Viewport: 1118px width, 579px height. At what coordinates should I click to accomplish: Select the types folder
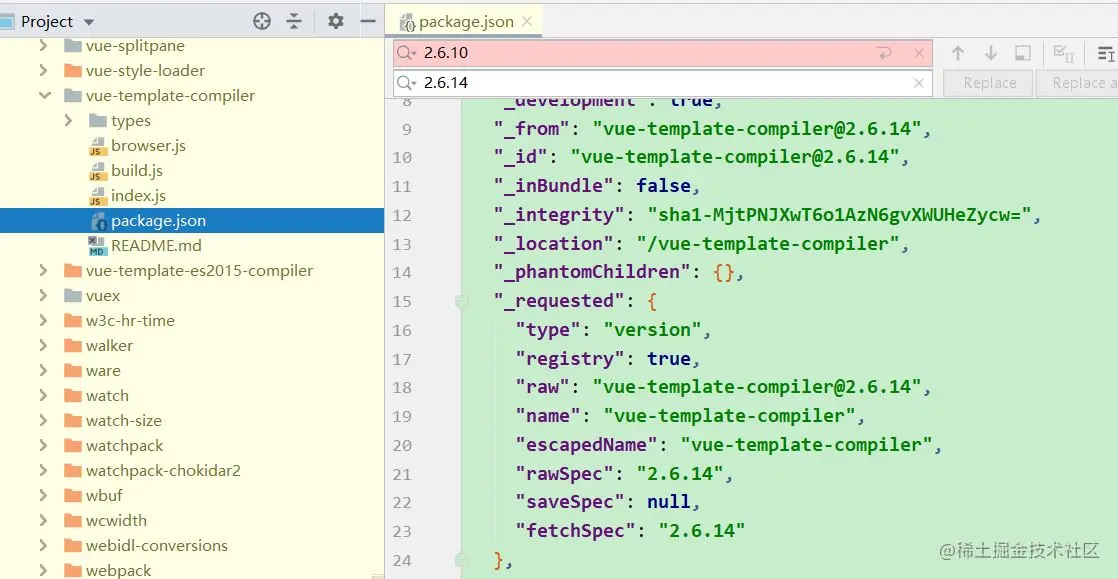130,121
